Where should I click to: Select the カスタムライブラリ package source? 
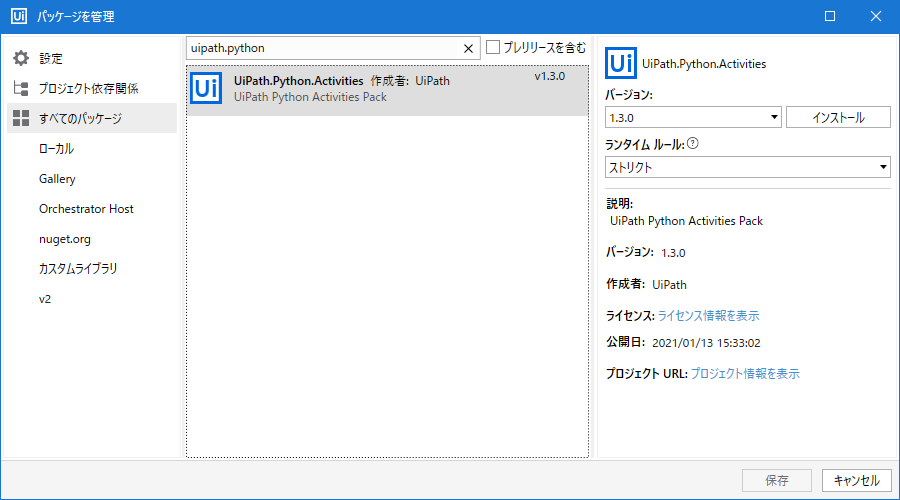(x=78, y=269)
